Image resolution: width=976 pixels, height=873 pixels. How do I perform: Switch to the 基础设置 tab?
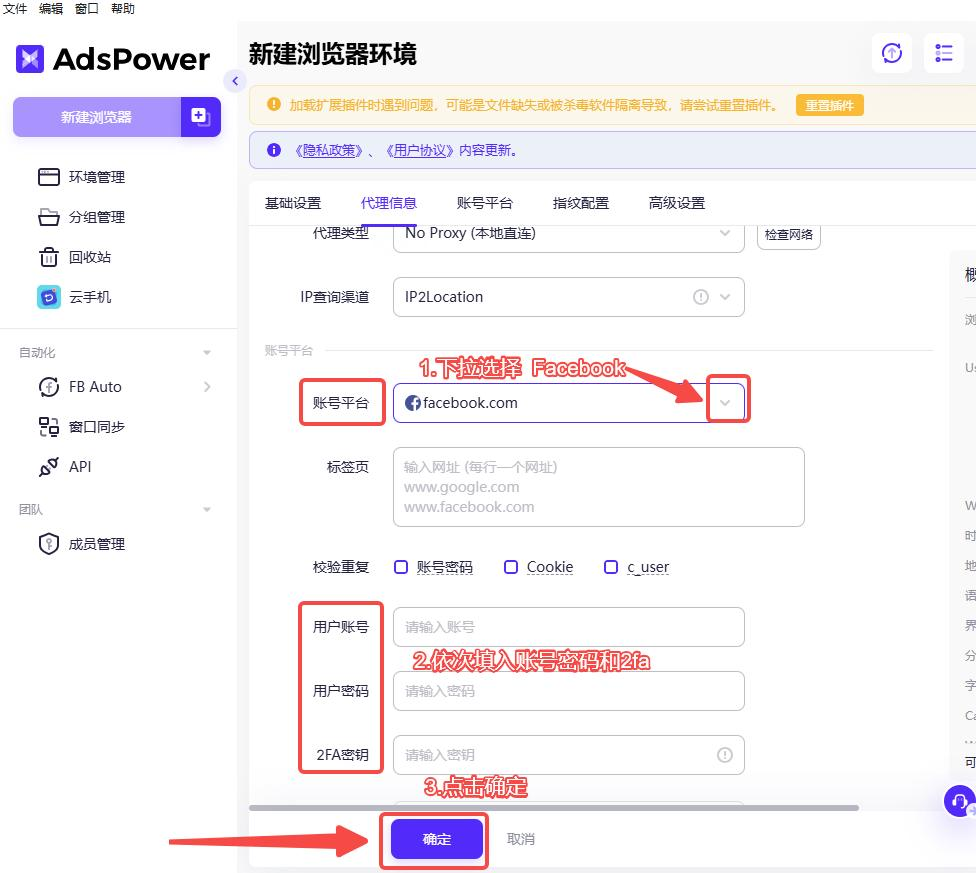pyautogui.click(x=293, y=203)
